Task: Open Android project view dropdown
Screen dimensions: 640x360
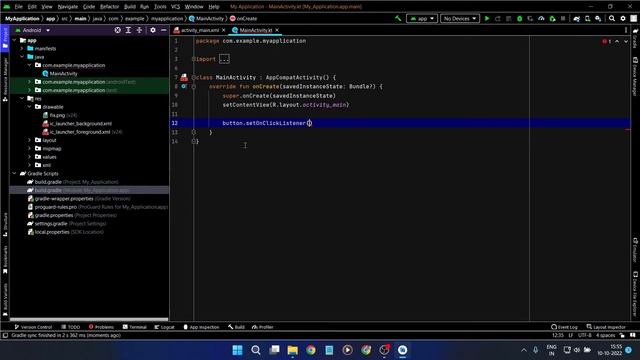Action: click(33, 30)
